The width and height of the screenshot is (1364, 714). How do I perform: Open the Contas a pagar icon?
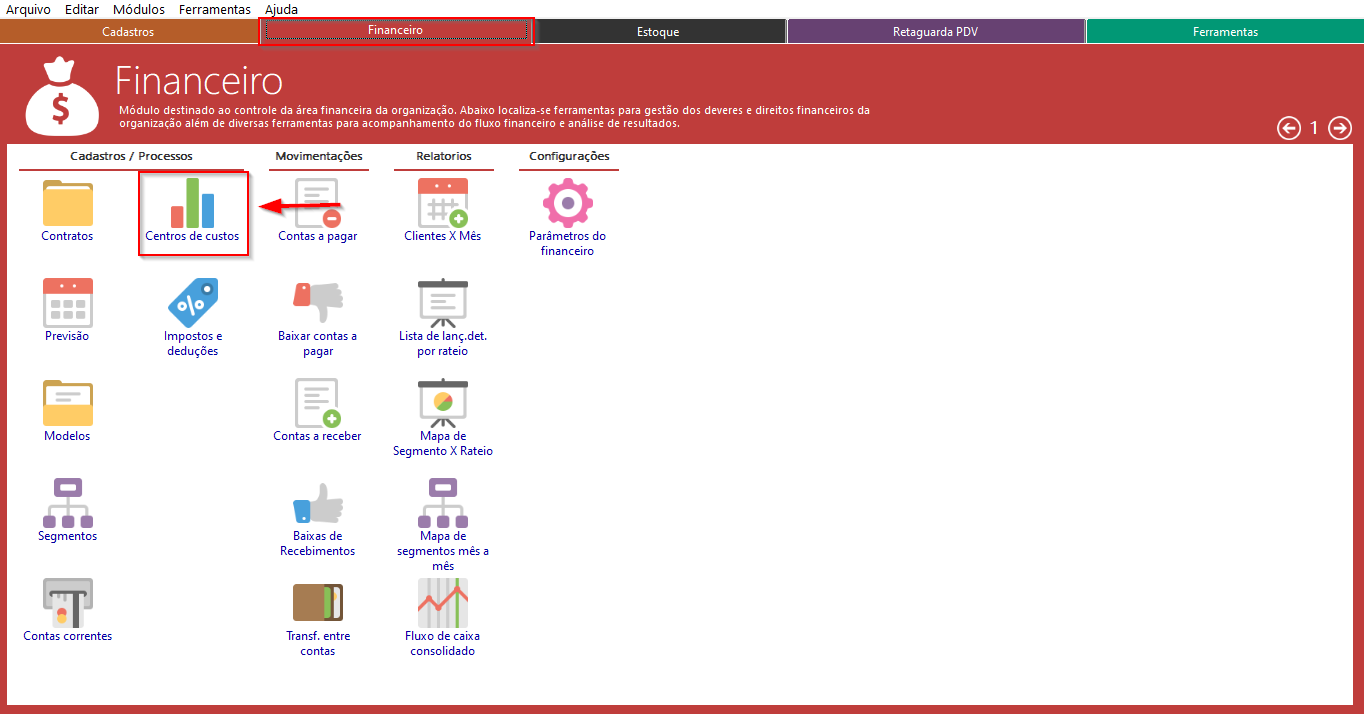tap(317, 204)
